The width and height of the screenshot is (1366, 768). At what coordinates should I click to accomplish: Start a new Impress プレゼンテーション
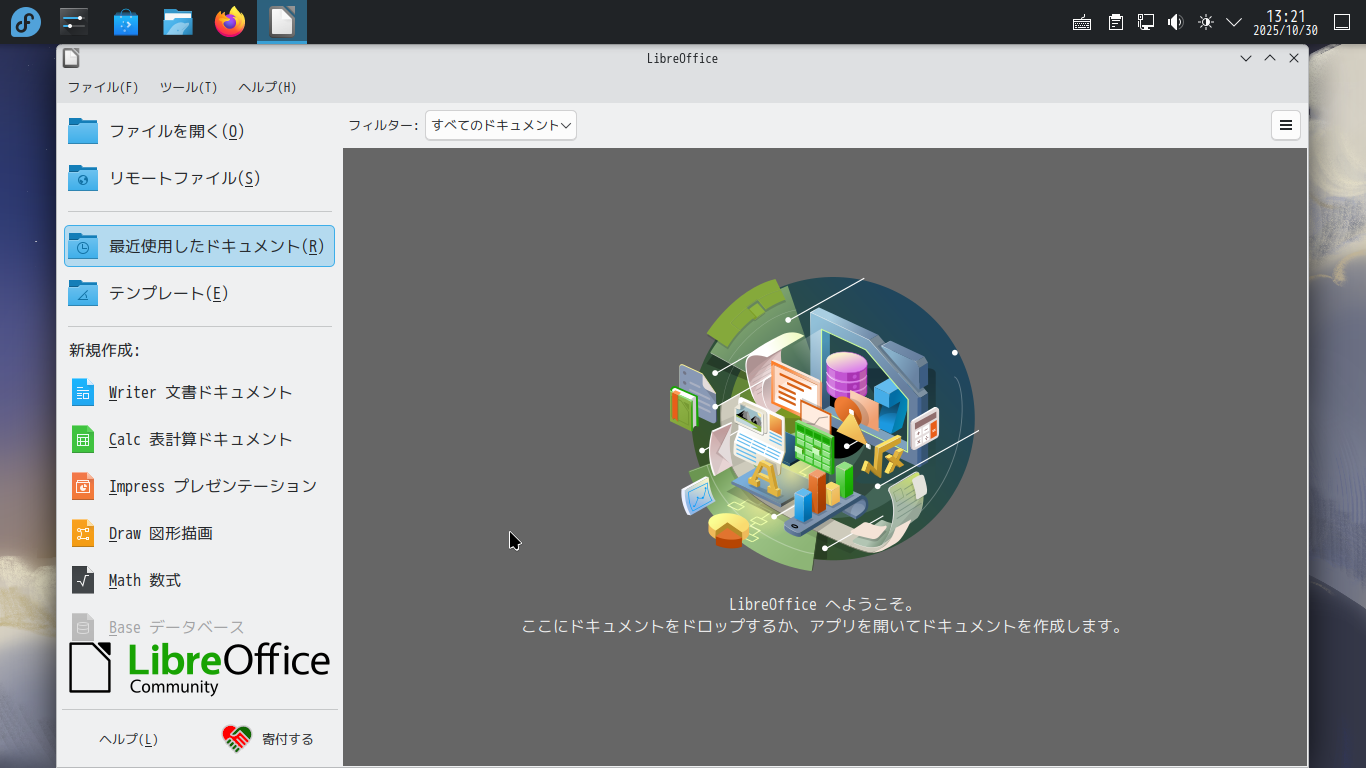click(199, 486)
